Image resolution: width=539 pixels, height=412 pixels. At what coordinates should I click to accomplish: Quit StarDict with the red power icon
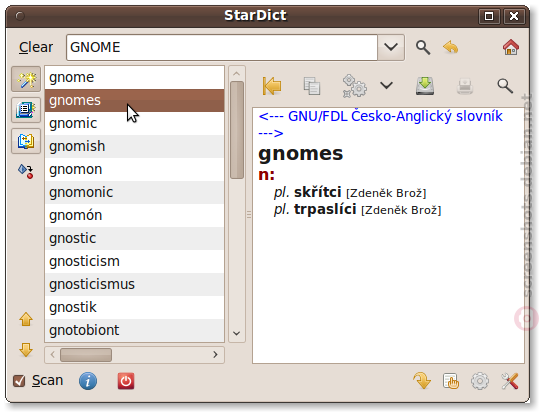point(126,381)
